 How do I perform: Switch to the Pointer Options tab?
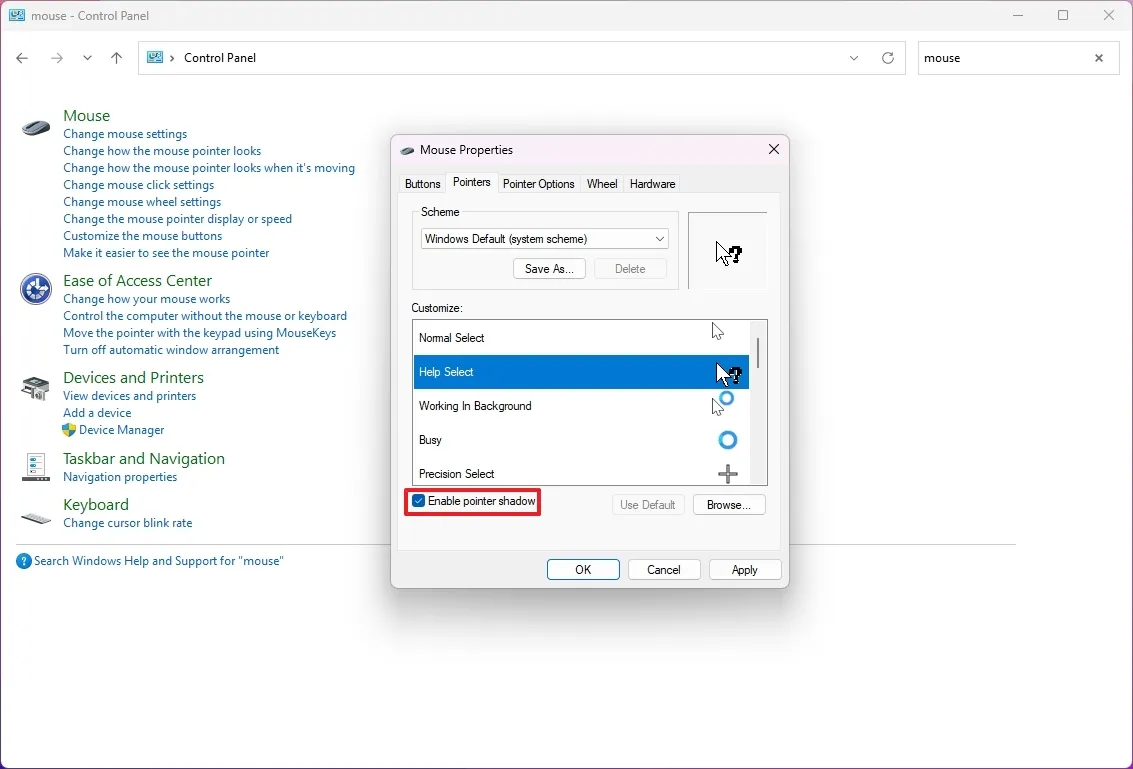[x=539, y=183]
